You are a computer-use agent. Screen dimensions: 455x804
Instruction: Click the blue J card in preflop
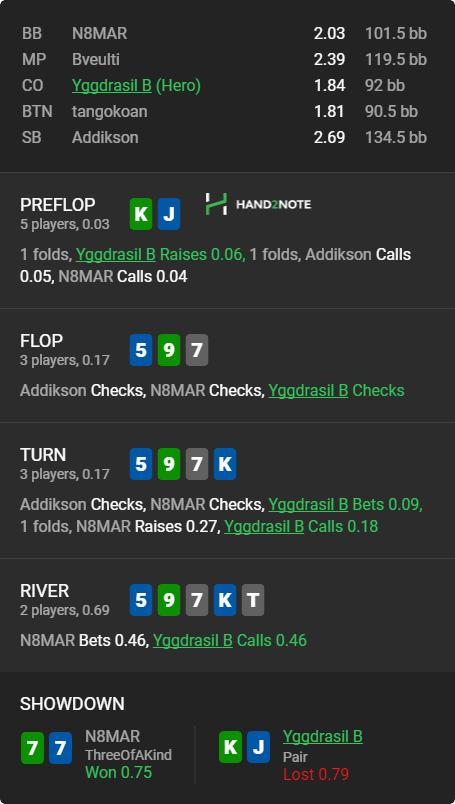pyautogui.click(x=169, y=214)
